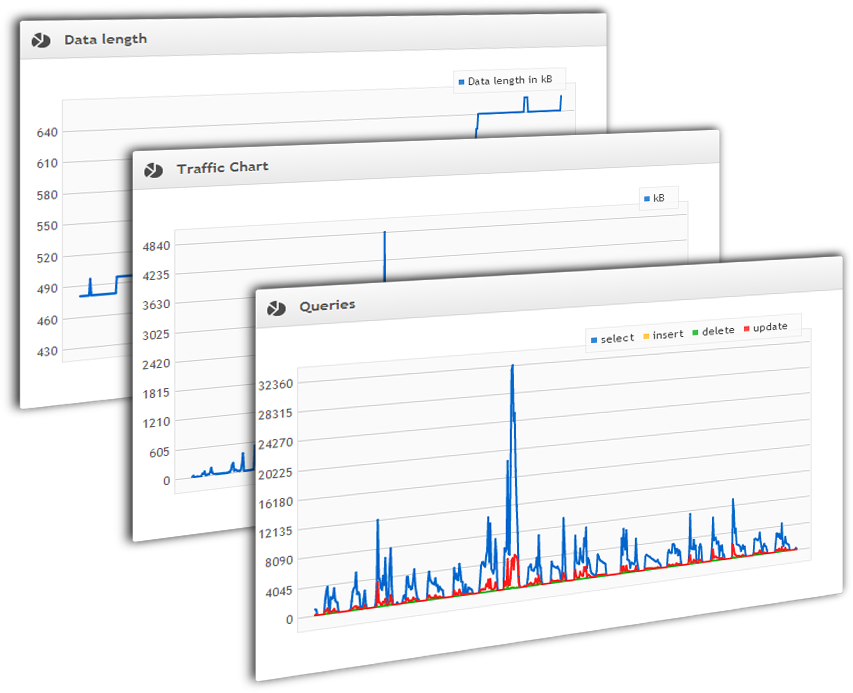This screenshot has height=693, width=853.
Task: Toggle the insert series in Queries legend
Action: pyautogui.click(x=663, y=335)
